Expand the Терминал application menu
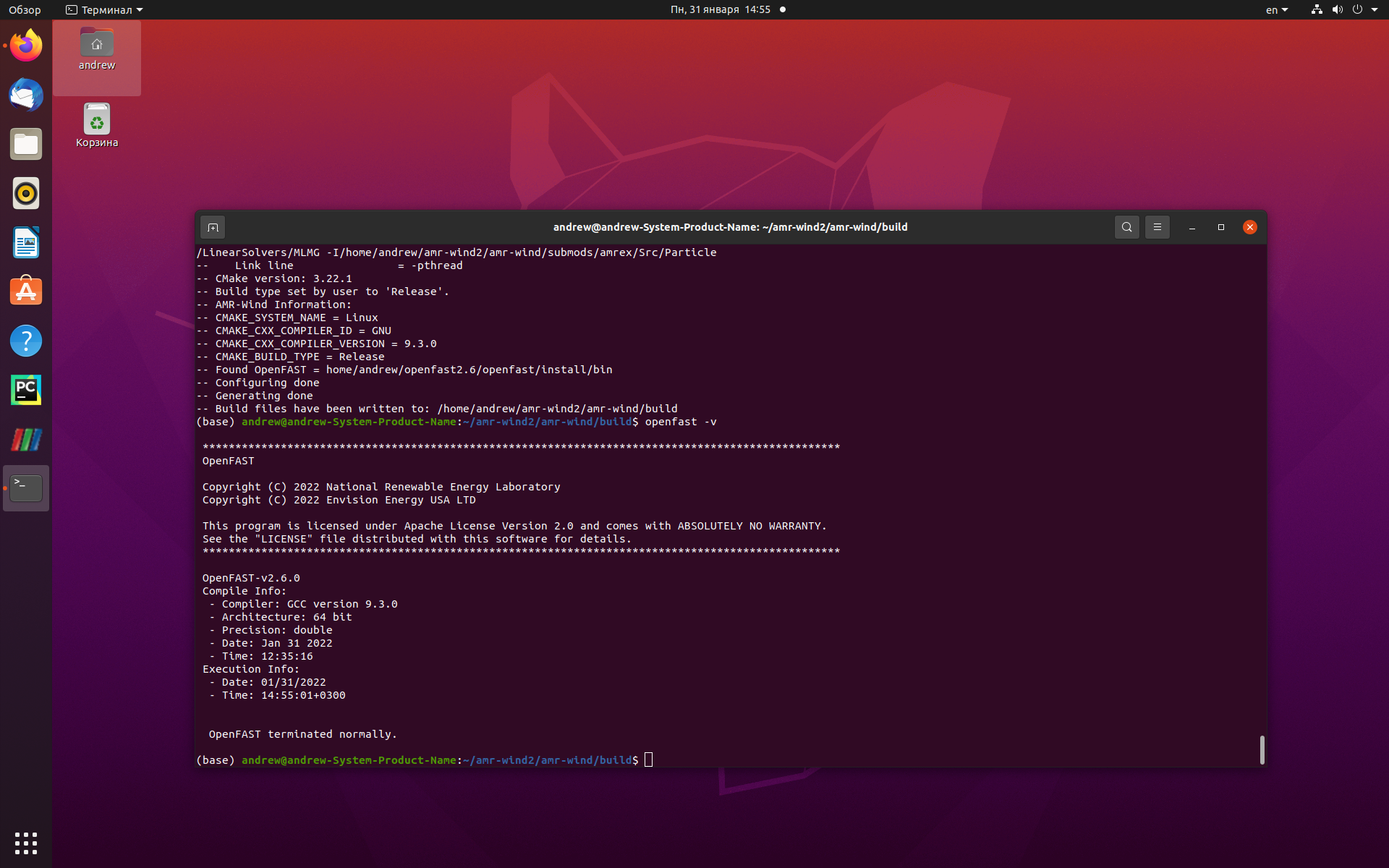The height and width of the screenshot is (868, 1389). point(103,9)
